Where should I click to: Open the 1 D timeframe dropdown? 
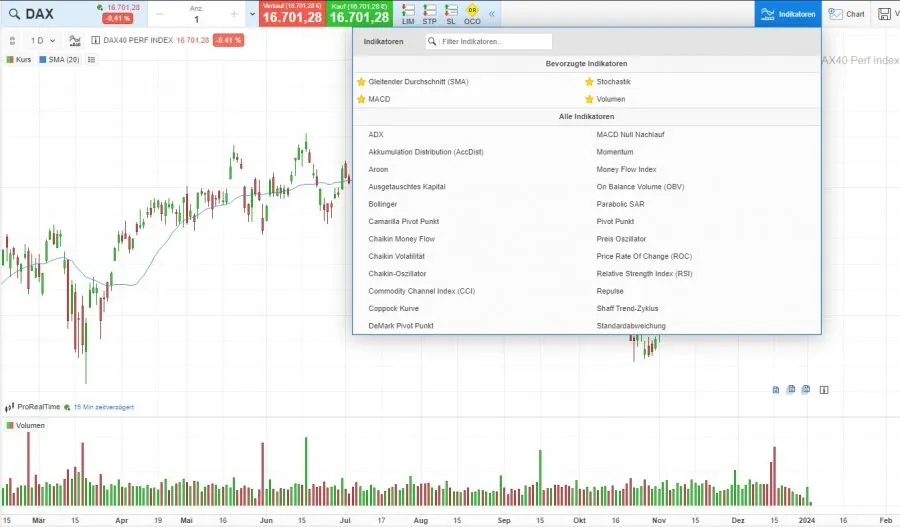(x=43, y=40)
